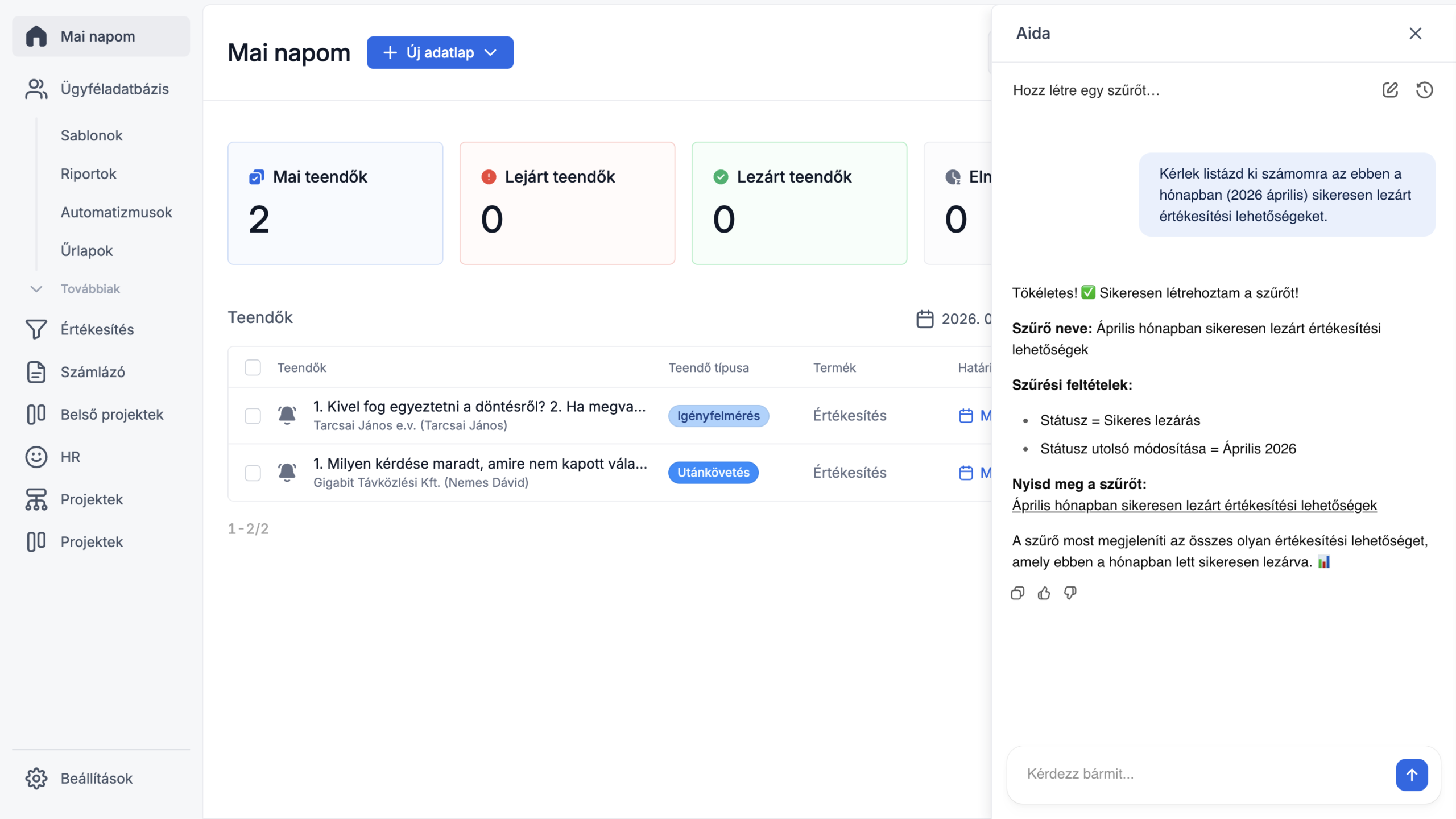Check the Gigabit Távközlési task checkbox

tap(253, 473)
